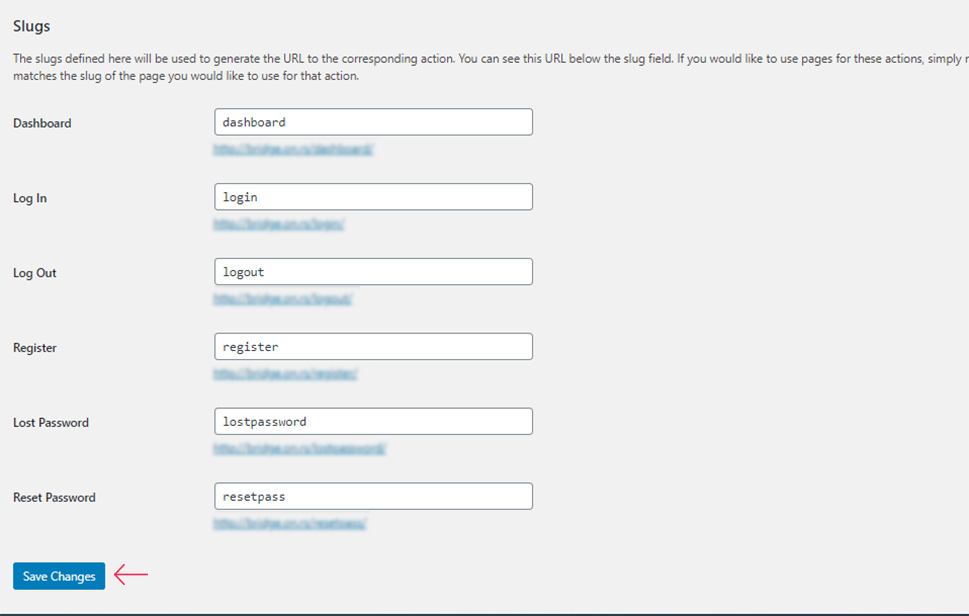The width and height of the screenshot is (969, 616).
Task: Focus the Dashboard slug input field
Action: coord(373,122)
